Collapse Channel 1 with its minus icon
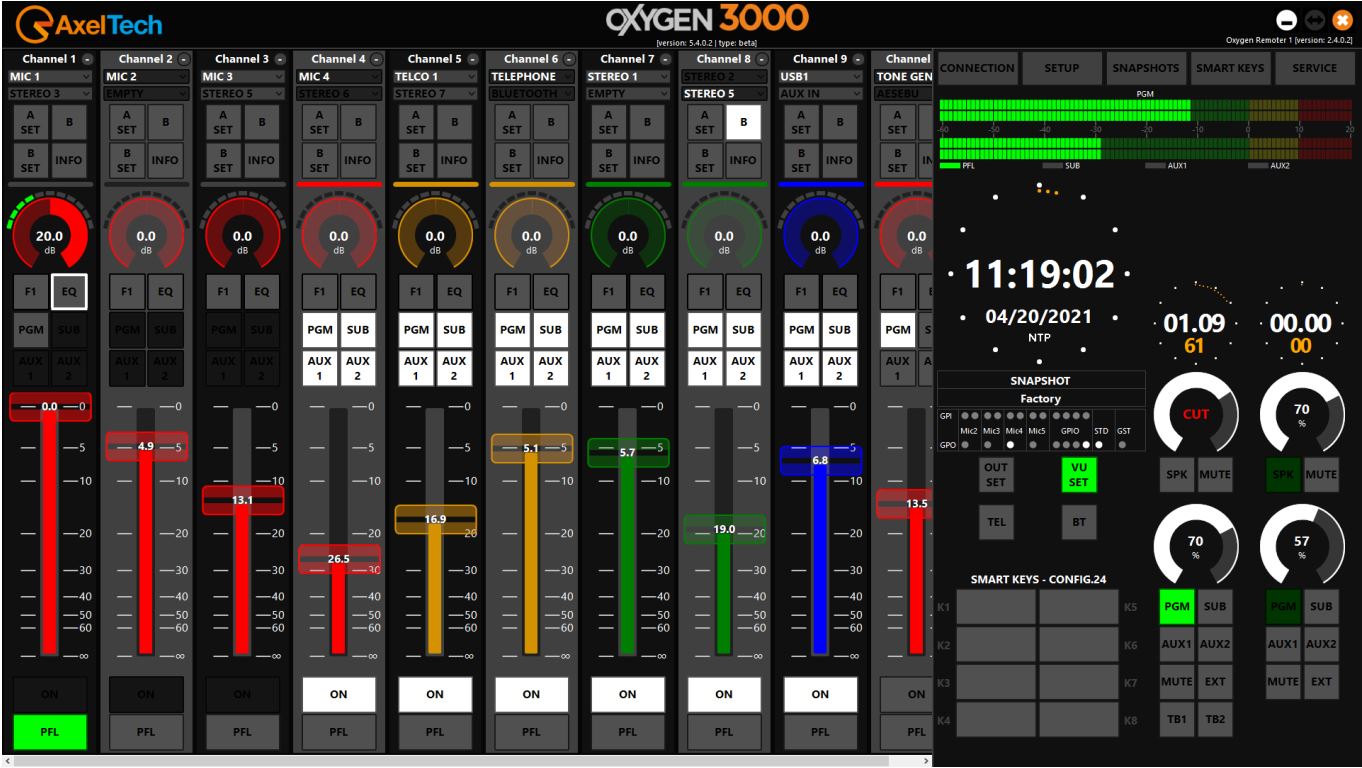 [88, 59]
